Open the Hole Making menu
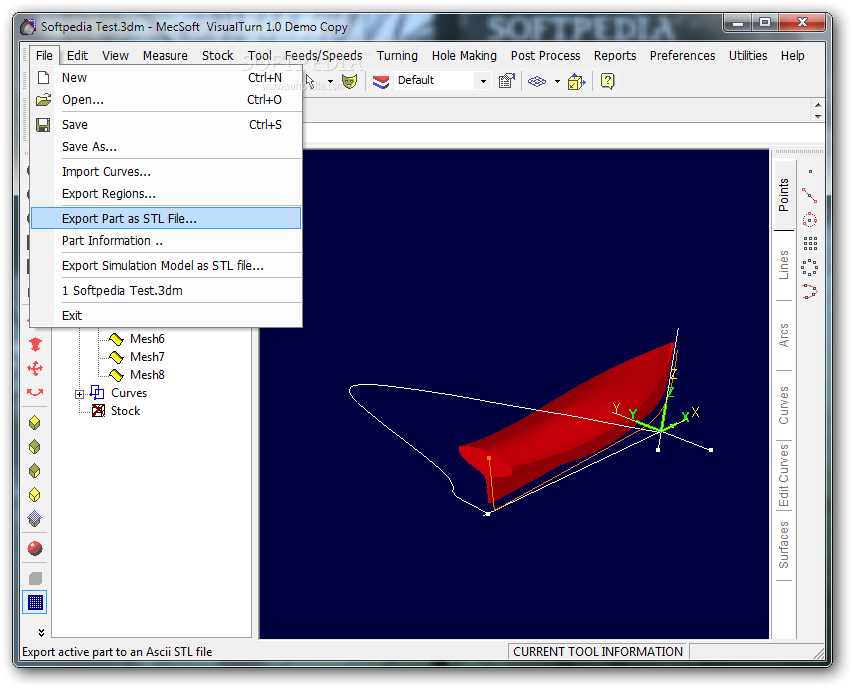The height and width of the screenshot is (688, 853). [x=464, y=55]
